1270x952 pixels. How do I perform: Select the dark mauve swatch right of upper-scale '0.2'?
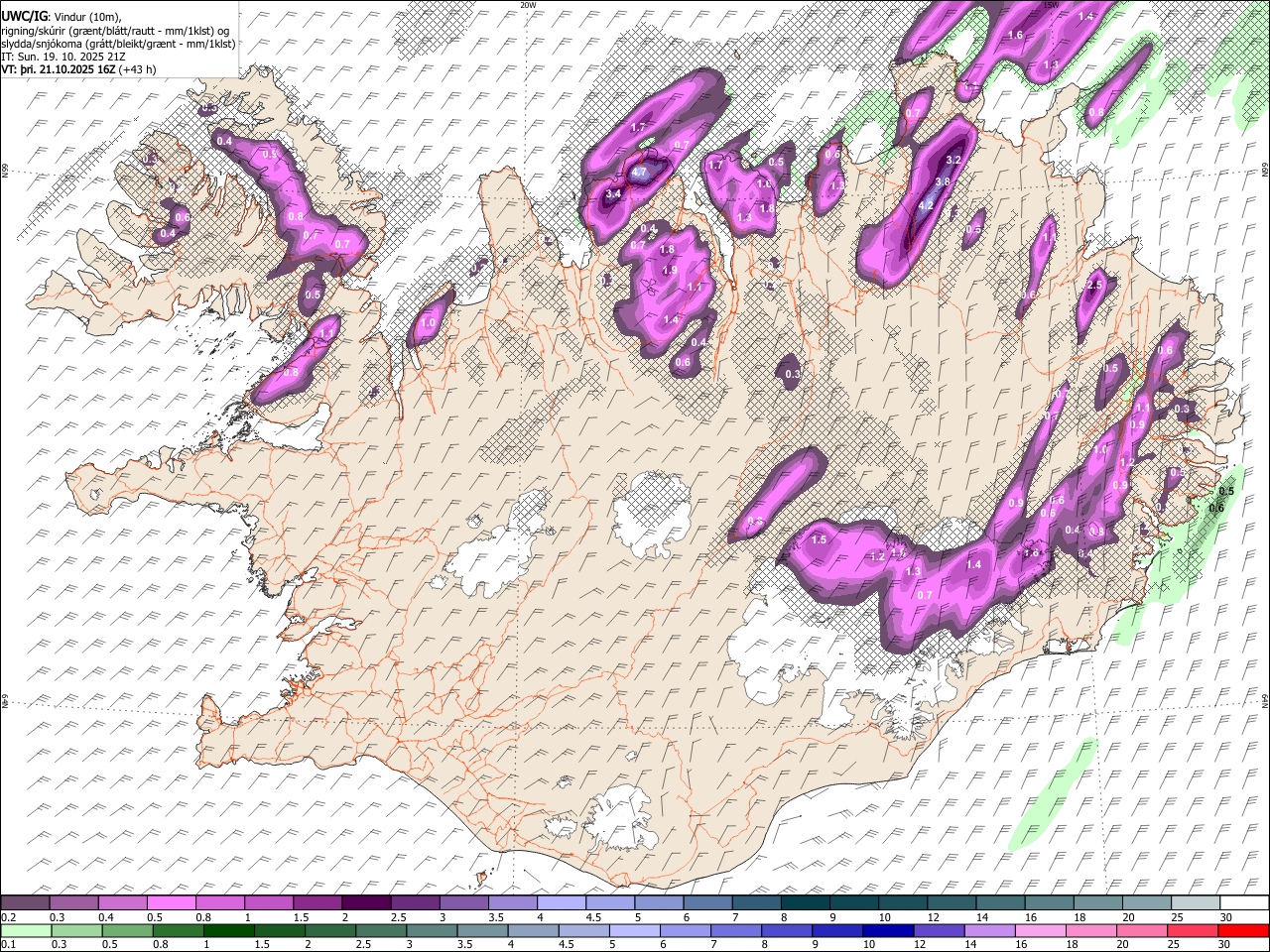click(25, 903)
